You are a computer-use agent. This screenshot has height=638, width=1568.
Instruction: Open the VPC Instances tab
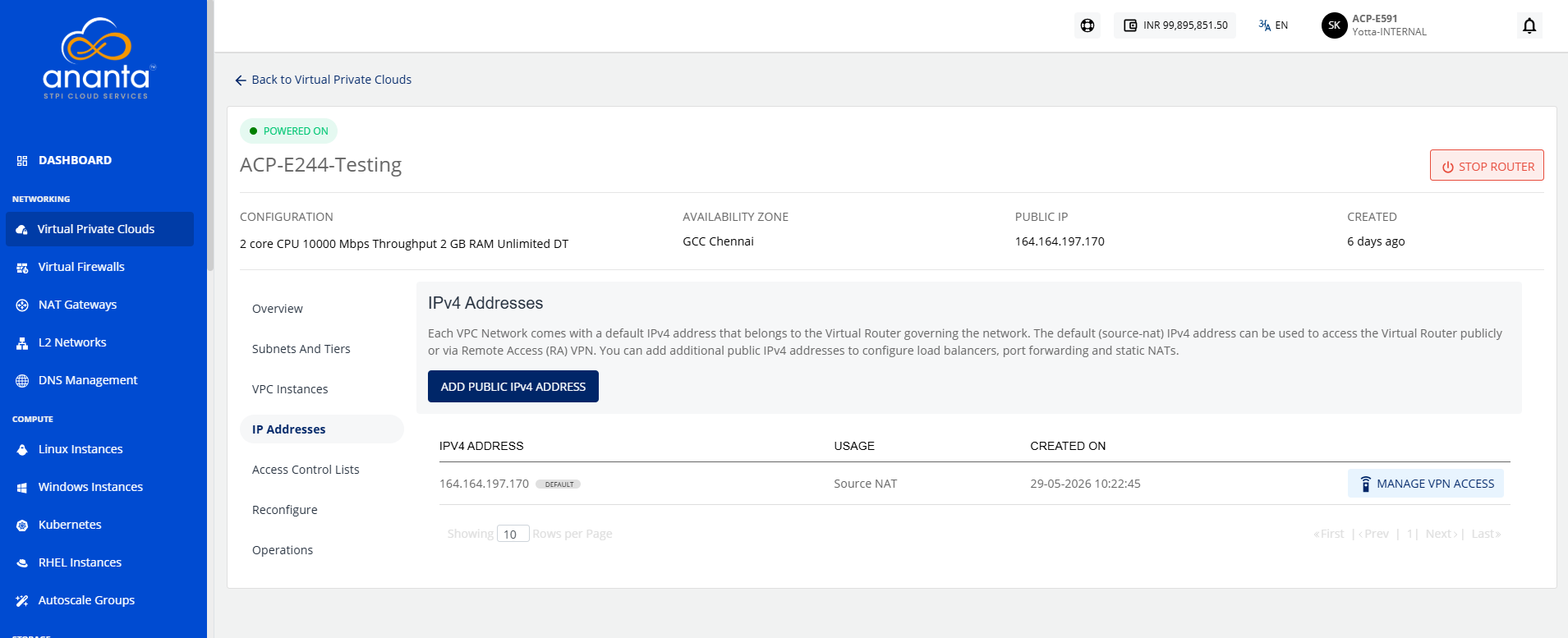click(x=290, y=389)
